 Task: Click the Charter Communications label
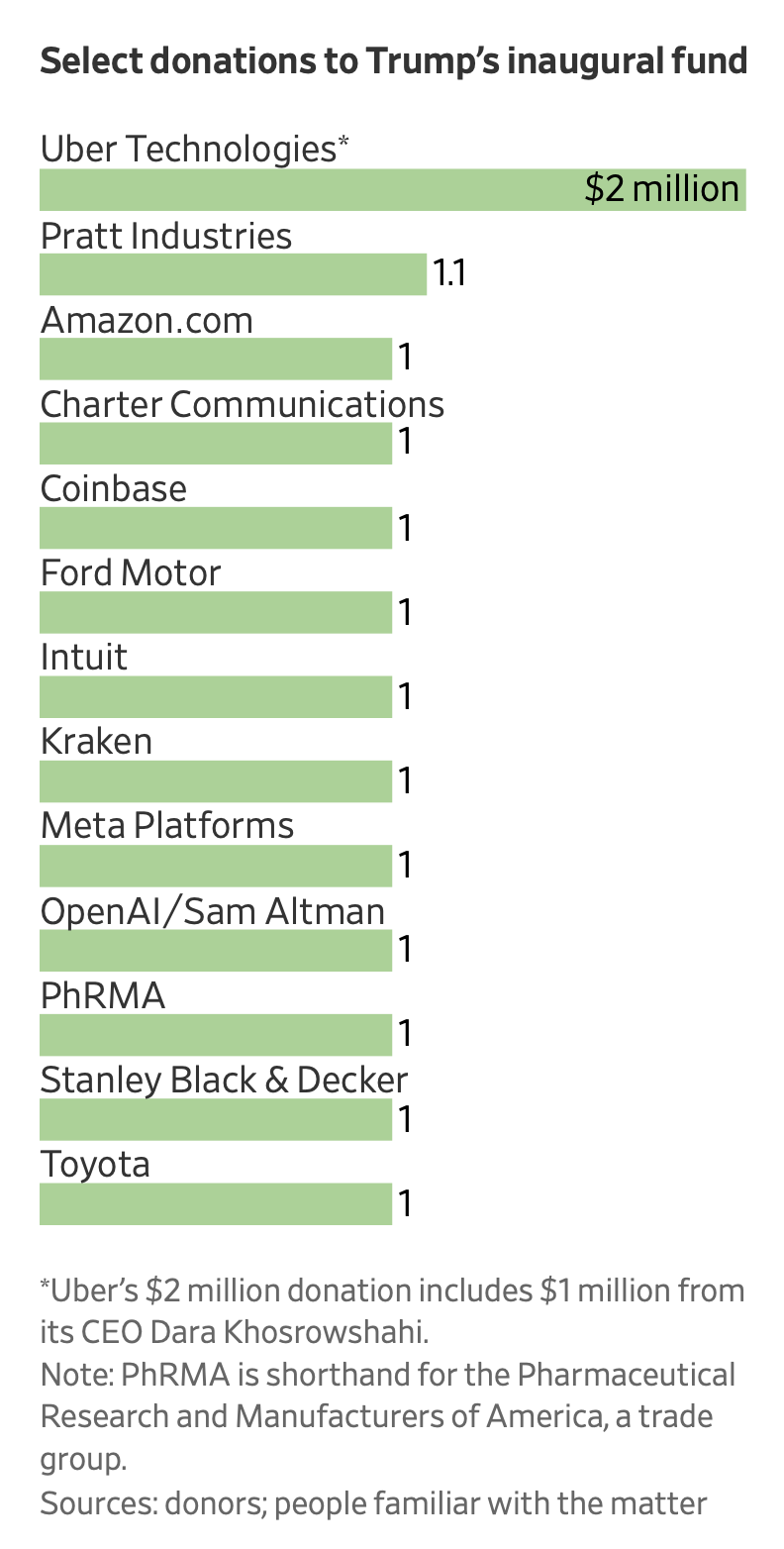coord(243,404)
